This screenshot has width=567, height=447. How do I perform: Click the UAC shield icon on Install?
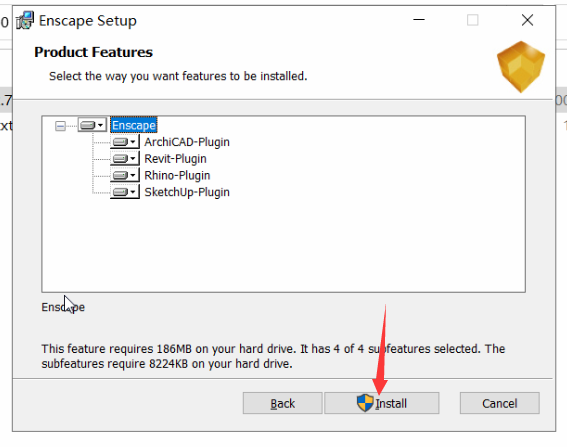coord(365,403)
